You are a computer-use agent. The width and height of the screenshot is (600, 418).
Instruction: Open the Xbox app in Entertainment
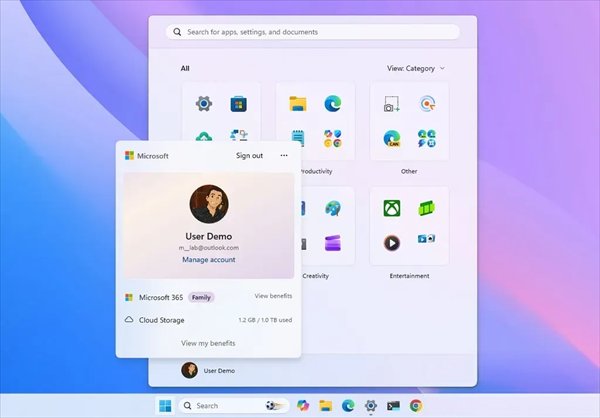(392, 208)
